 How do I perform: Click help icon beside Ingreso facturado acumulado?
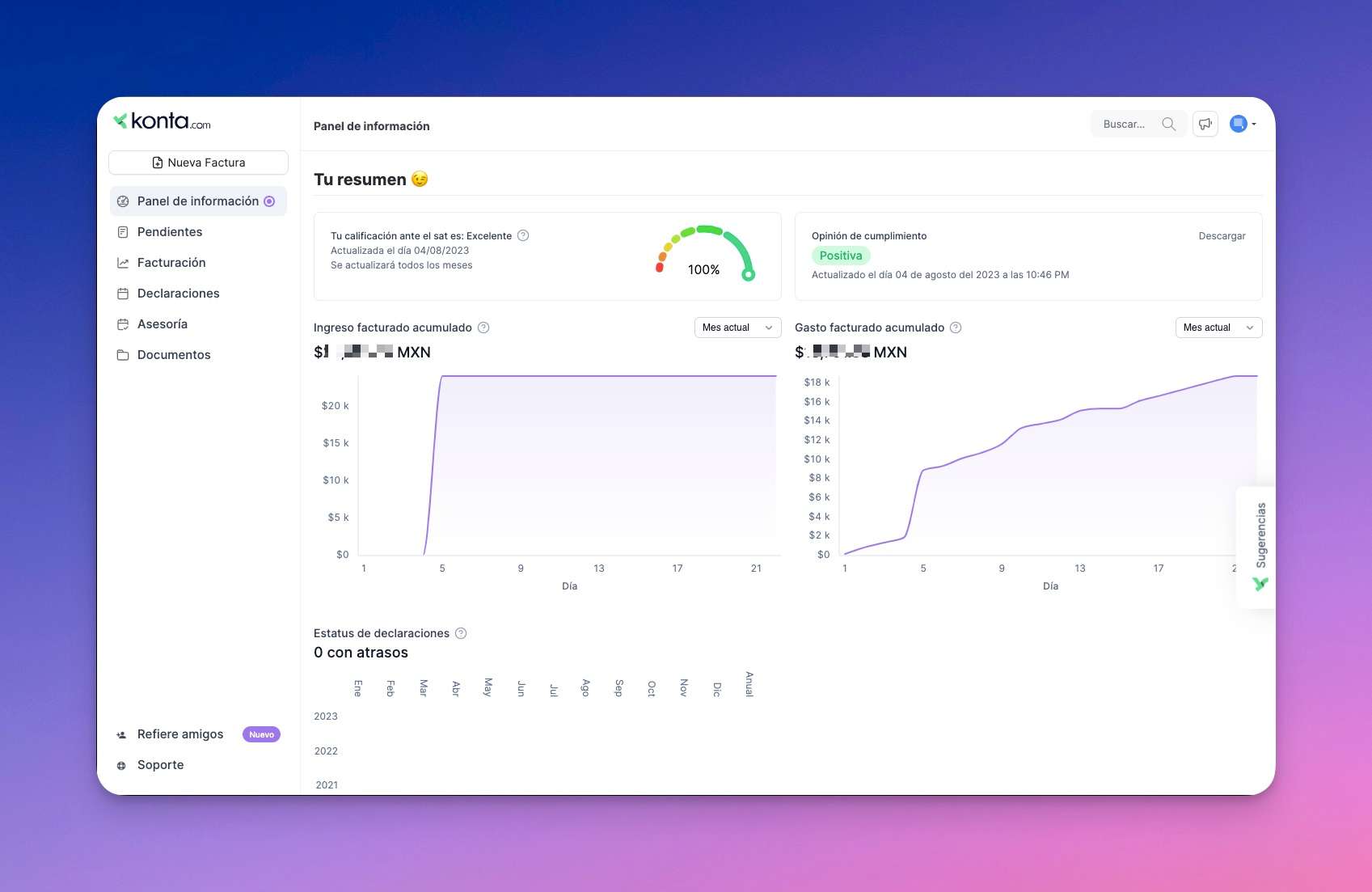(x=483, y=328)
